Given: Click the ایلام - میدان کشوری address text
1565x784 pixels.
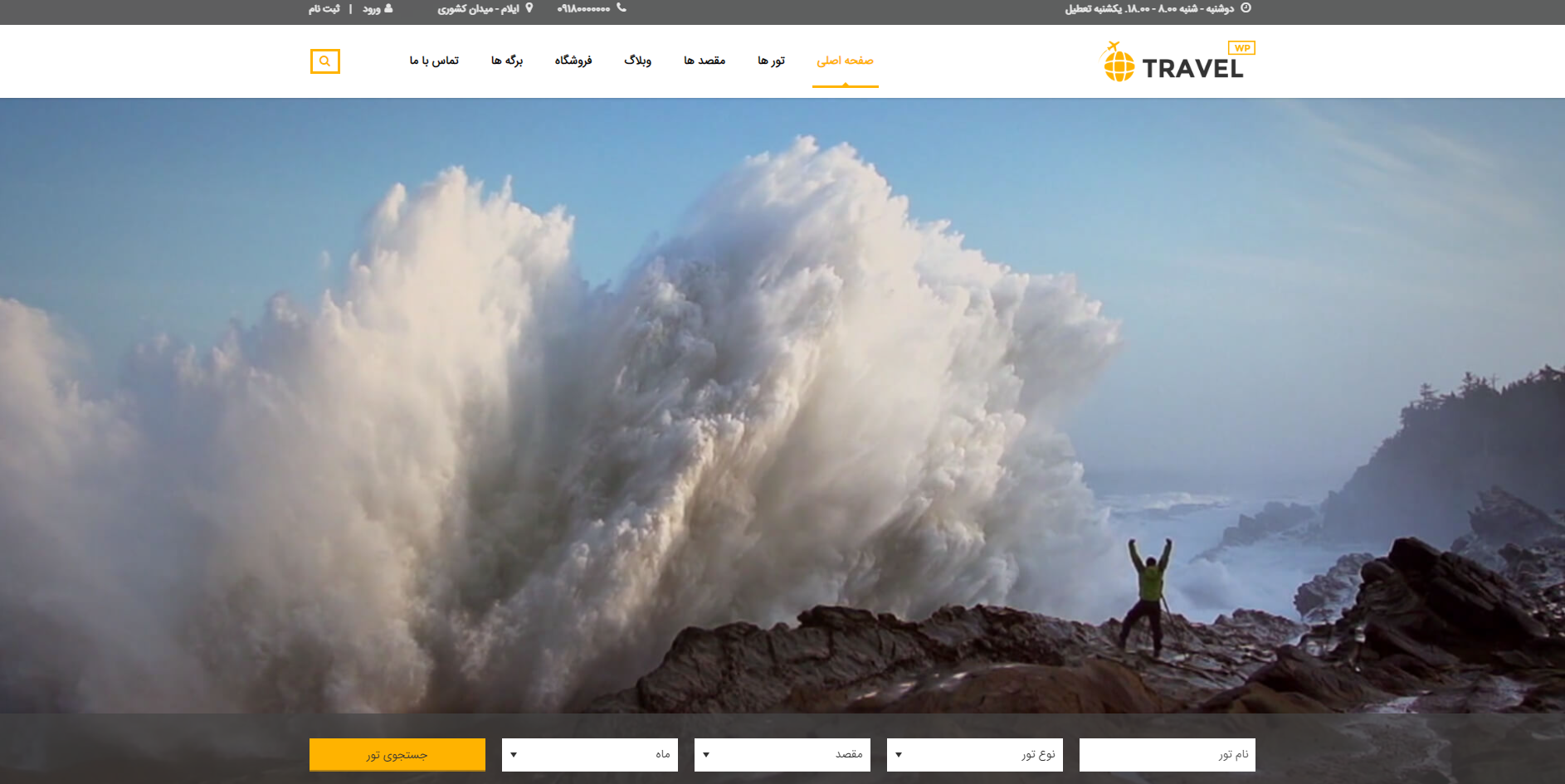Looking at the screenshot, I should [478, 9].
